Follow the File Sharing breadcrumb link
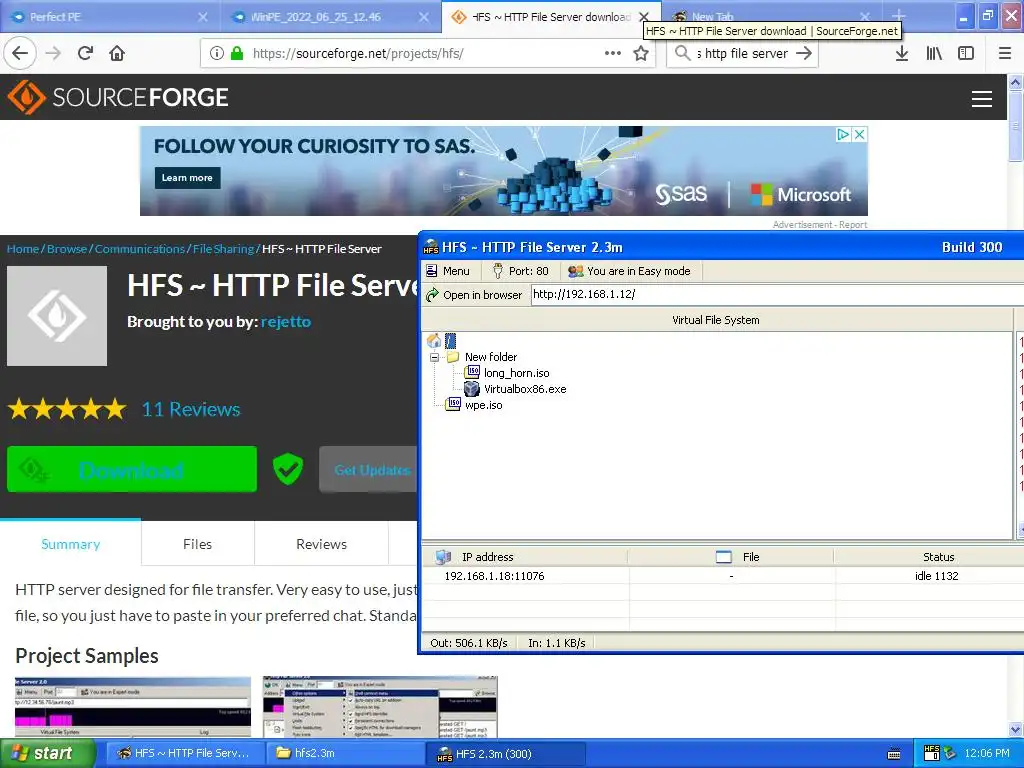Viewport: 1024px width, 768px height. coord(223,249)
